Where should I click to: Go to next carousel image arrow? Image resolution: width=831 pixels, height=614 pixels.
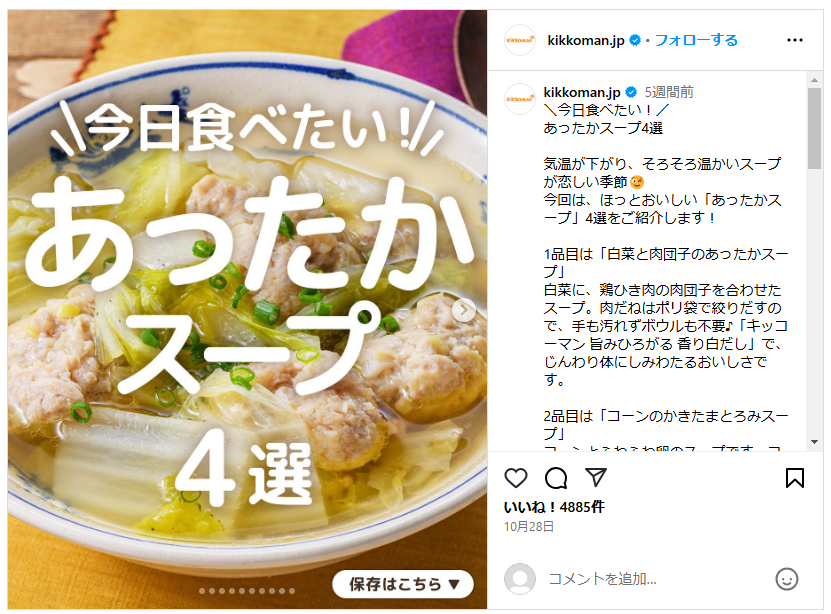click(464, 310)
